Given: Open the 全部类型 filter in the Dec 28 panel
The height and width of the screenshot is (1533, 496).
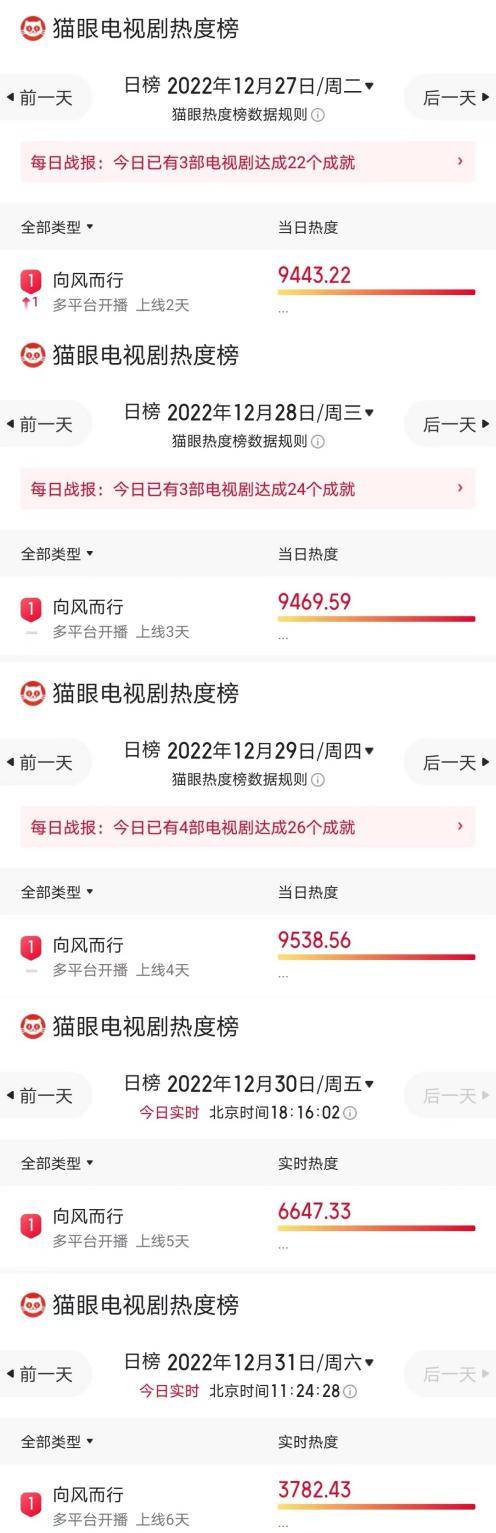Looking at the screenshot, I should click(57, 554).
